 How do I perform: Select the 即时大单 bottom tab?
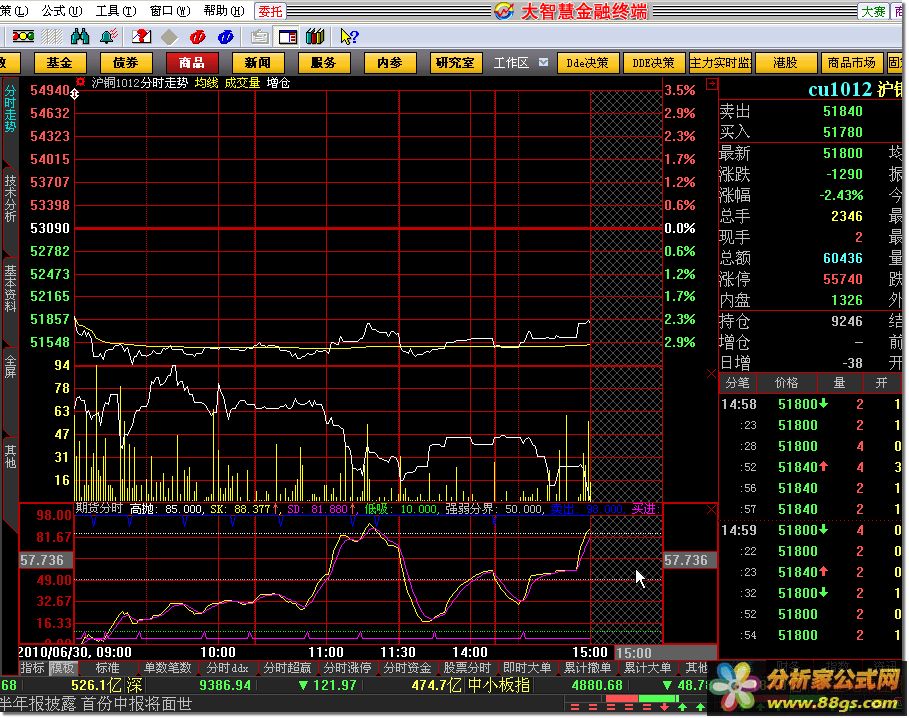pos(527,668)
